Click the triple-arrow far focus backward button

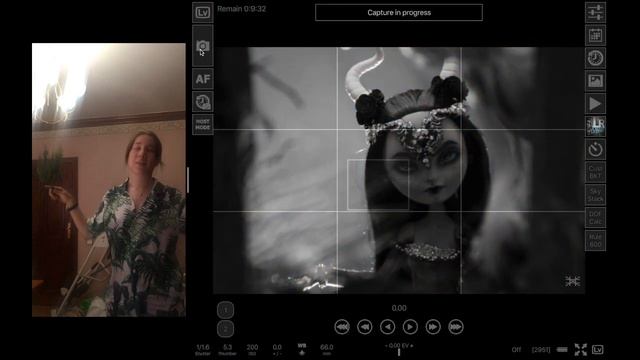coord(342,327)
